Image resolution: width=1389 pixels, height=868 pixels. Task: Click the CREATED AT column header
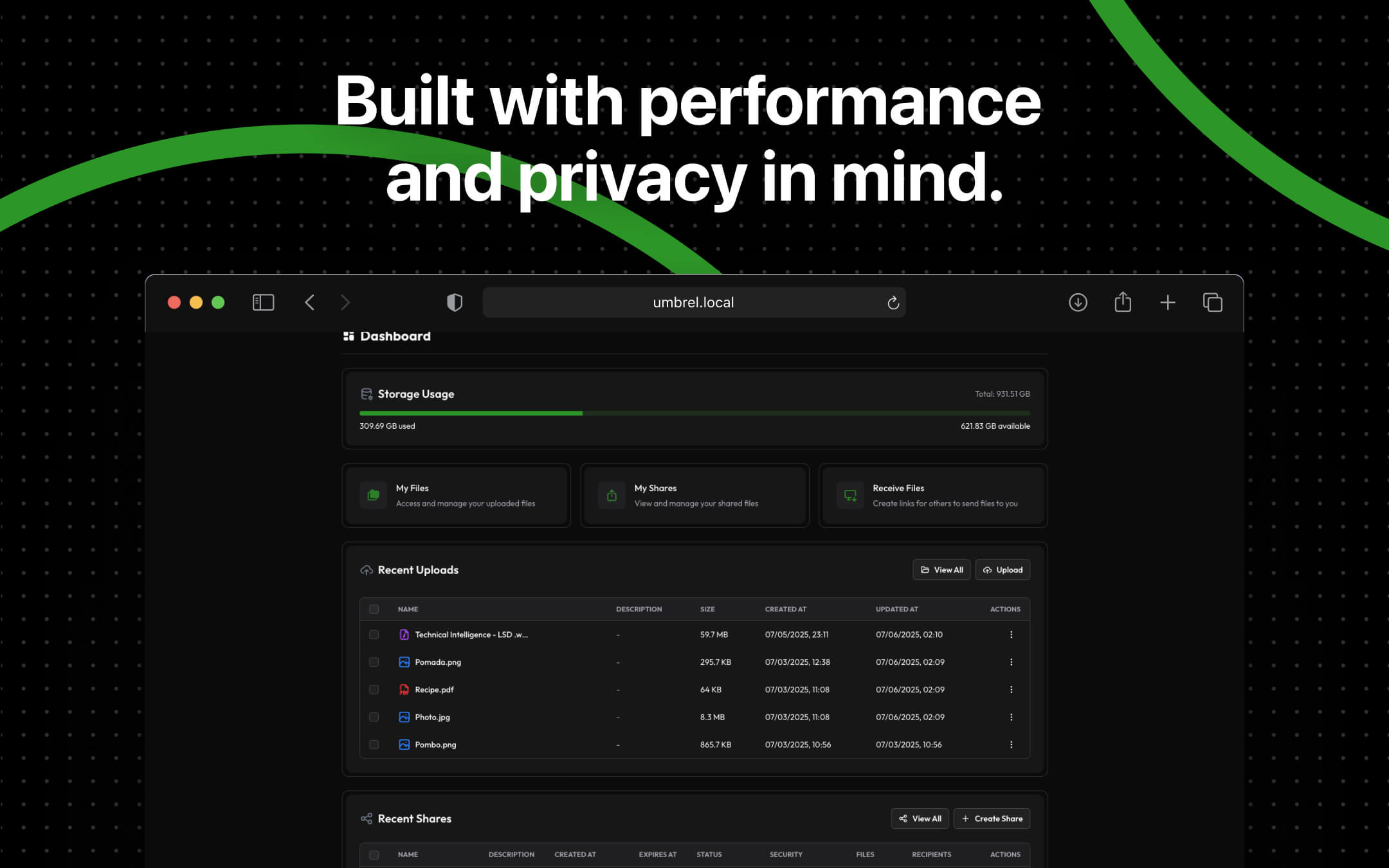pyautogui.click(x=785, y=609)
